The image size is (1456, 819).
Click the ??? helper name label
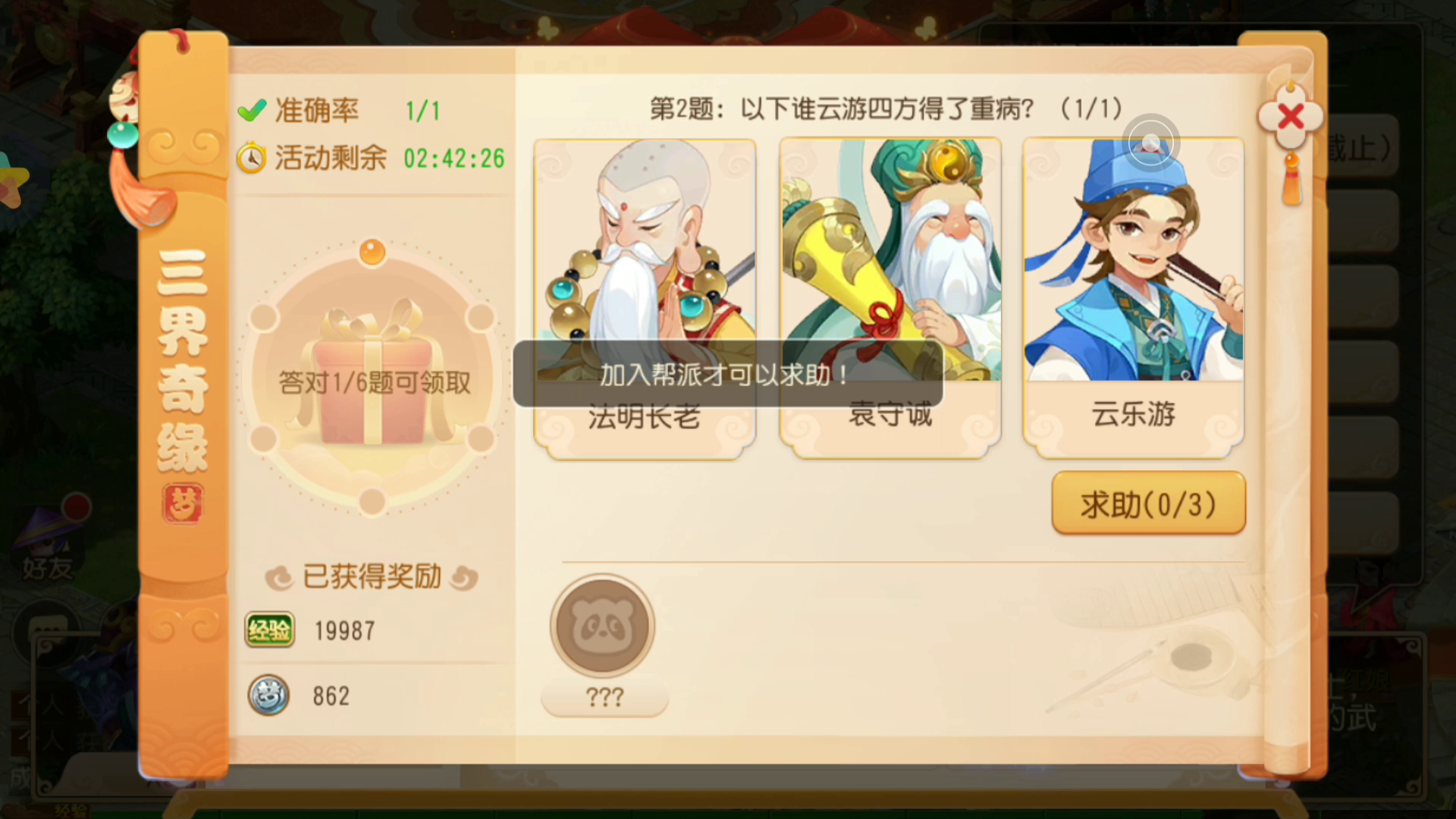point(604,697)
